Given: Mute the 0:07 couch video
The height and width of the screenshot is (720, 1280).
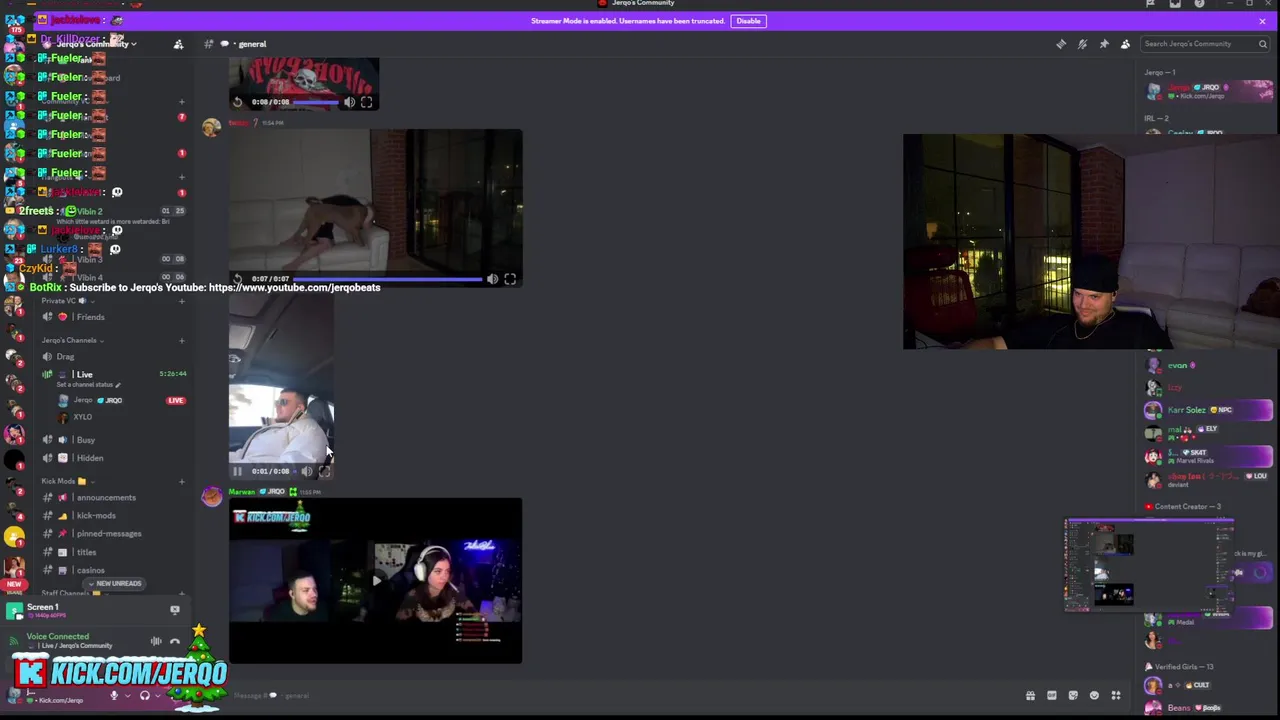Looking at the screenshot, I should [x=492, y=279].
